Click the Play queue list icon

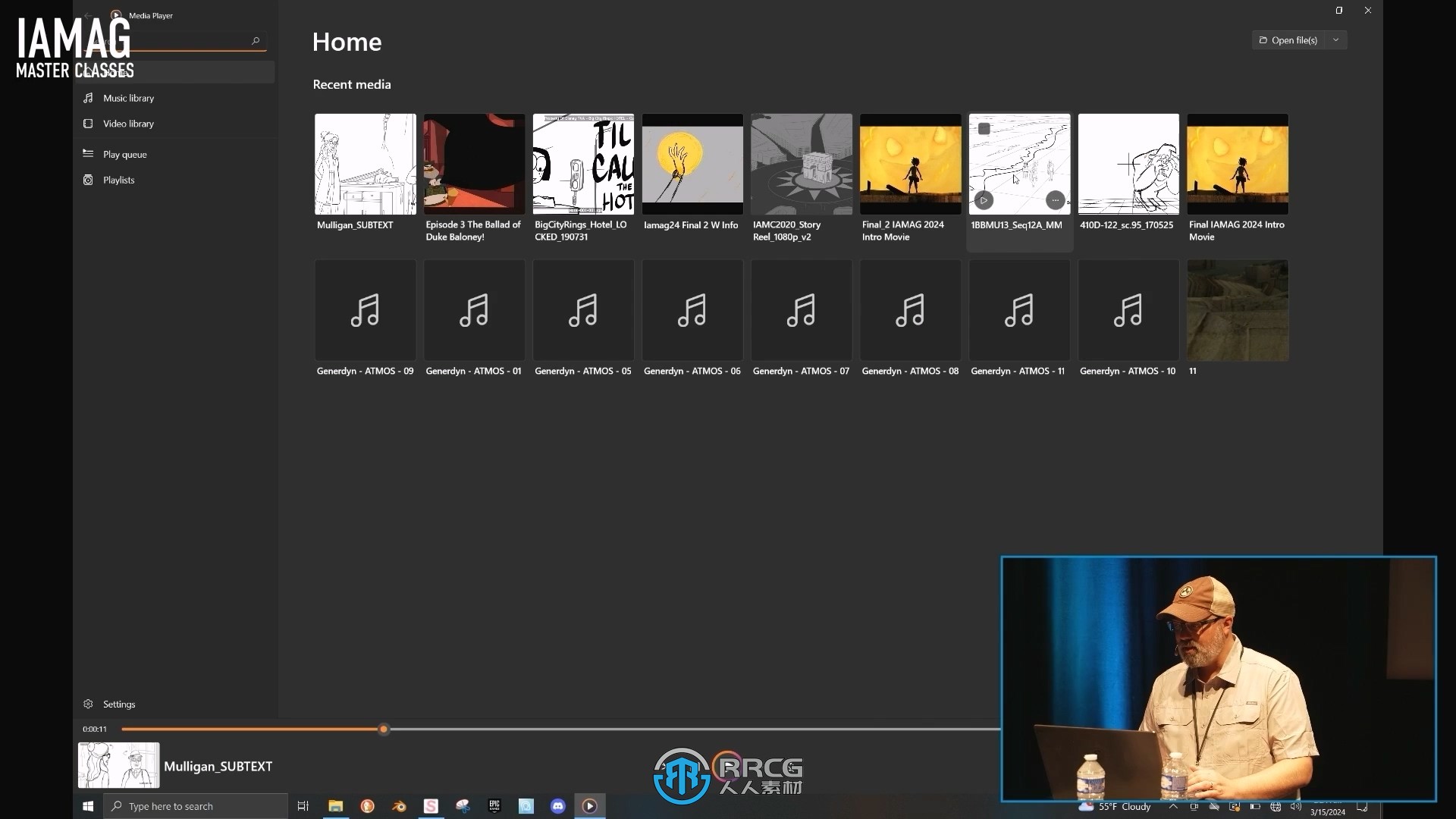click(x=88, y=153)
